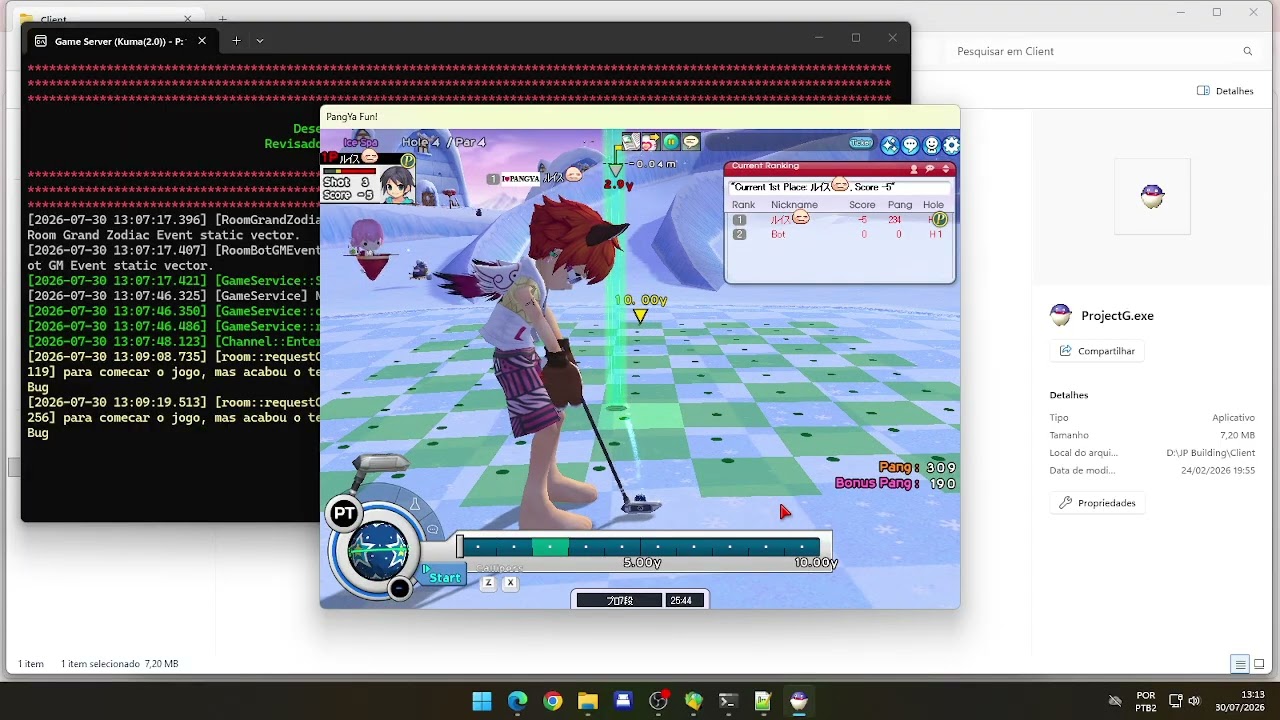
Task: Click the player avatar portrait in PangYa
Action: 397,185
